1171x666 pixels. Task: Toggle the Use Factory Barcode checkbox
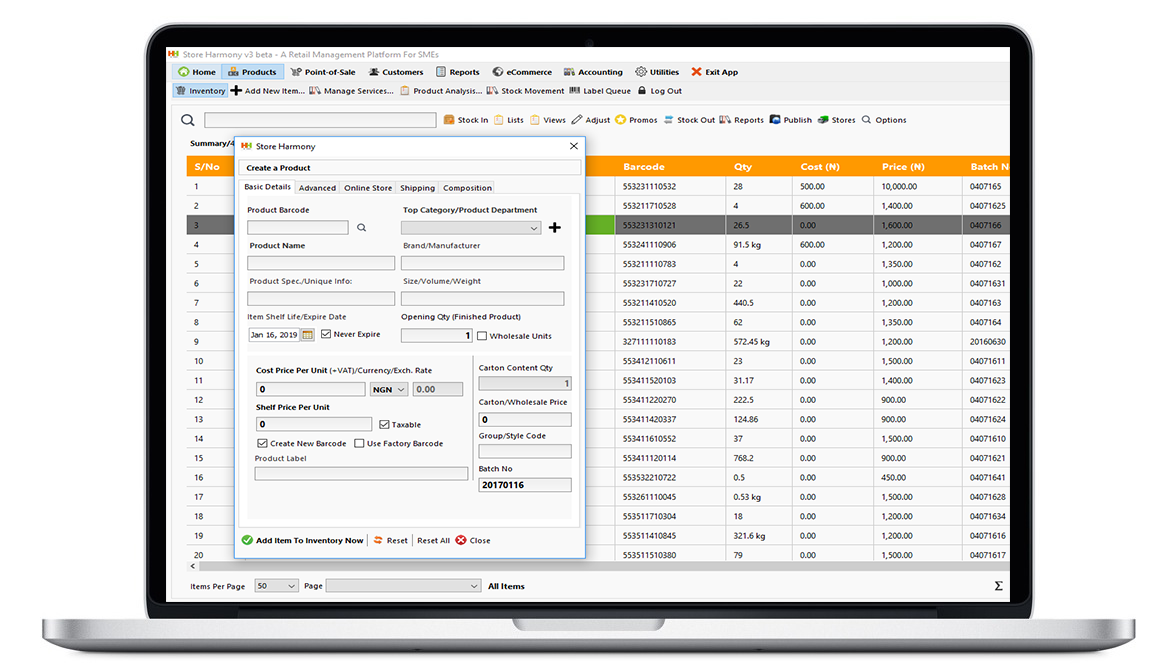(359, 444)
